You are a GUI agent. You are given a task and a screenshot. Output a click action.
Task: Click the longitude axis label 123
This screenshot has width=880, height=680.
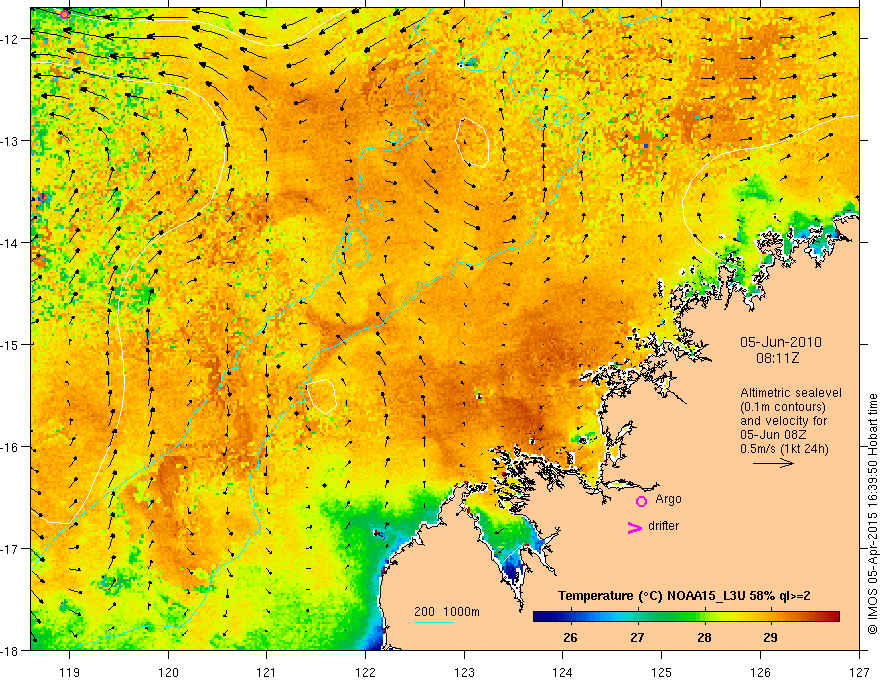(x=464, y=673)
